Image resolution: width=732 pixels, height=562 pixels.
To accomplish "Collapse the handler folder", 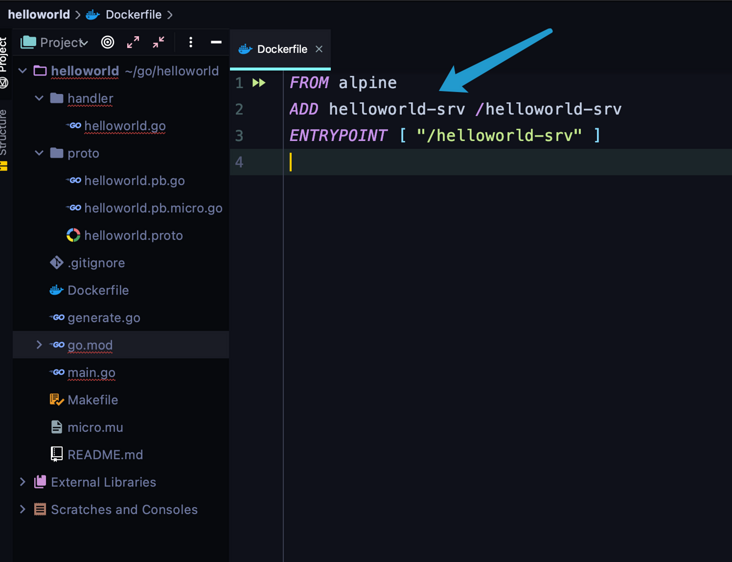I will click(x=39, y=98).
